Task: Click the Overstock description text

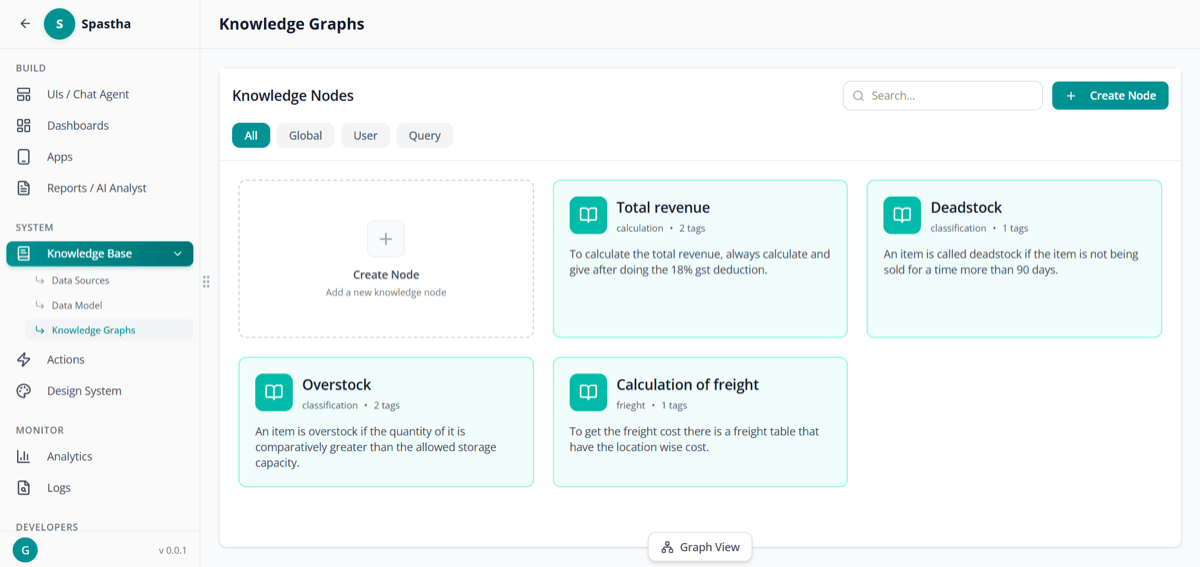Action: tap(376, 447)
